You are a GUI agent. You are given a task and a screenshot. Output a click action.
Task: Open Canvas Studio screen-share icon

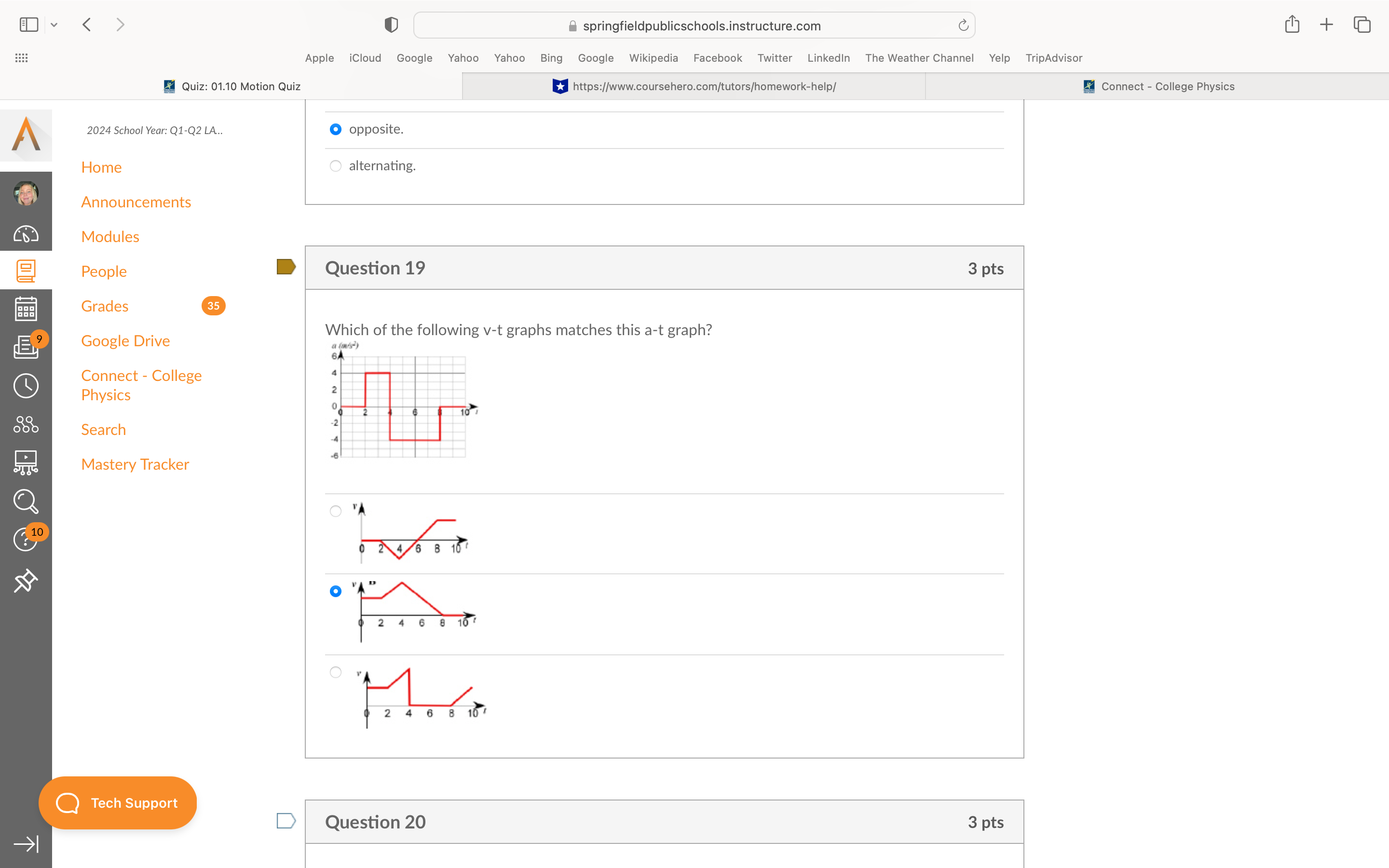pos(26,463)
